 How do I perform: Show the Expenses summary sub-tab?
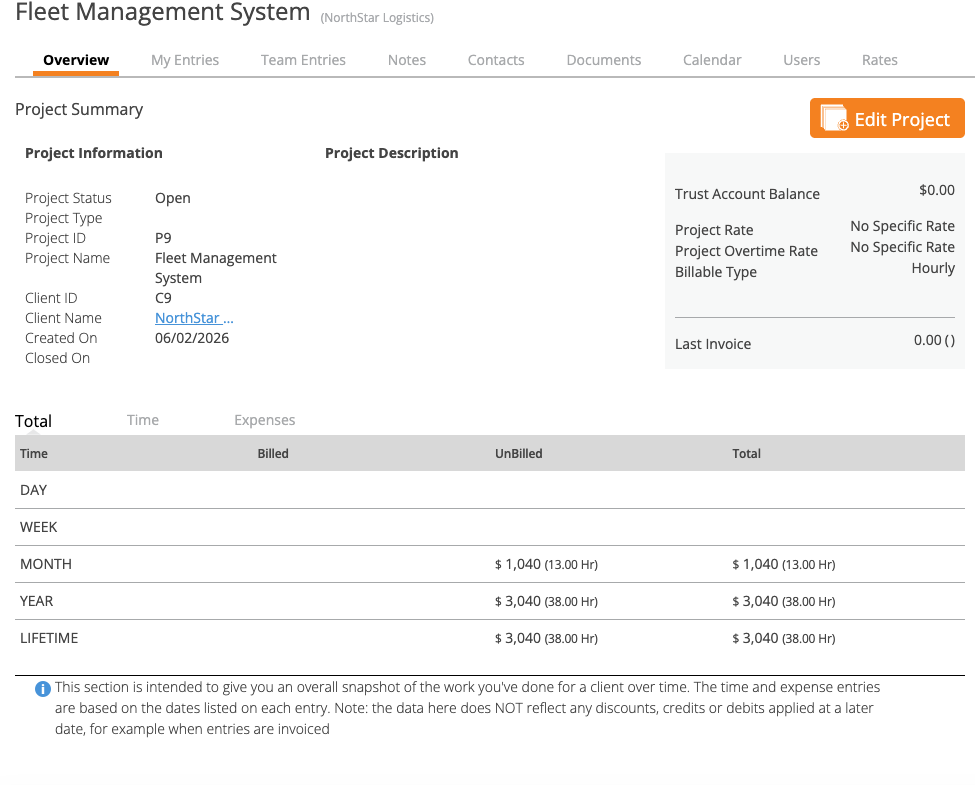(x=264, y=420)
